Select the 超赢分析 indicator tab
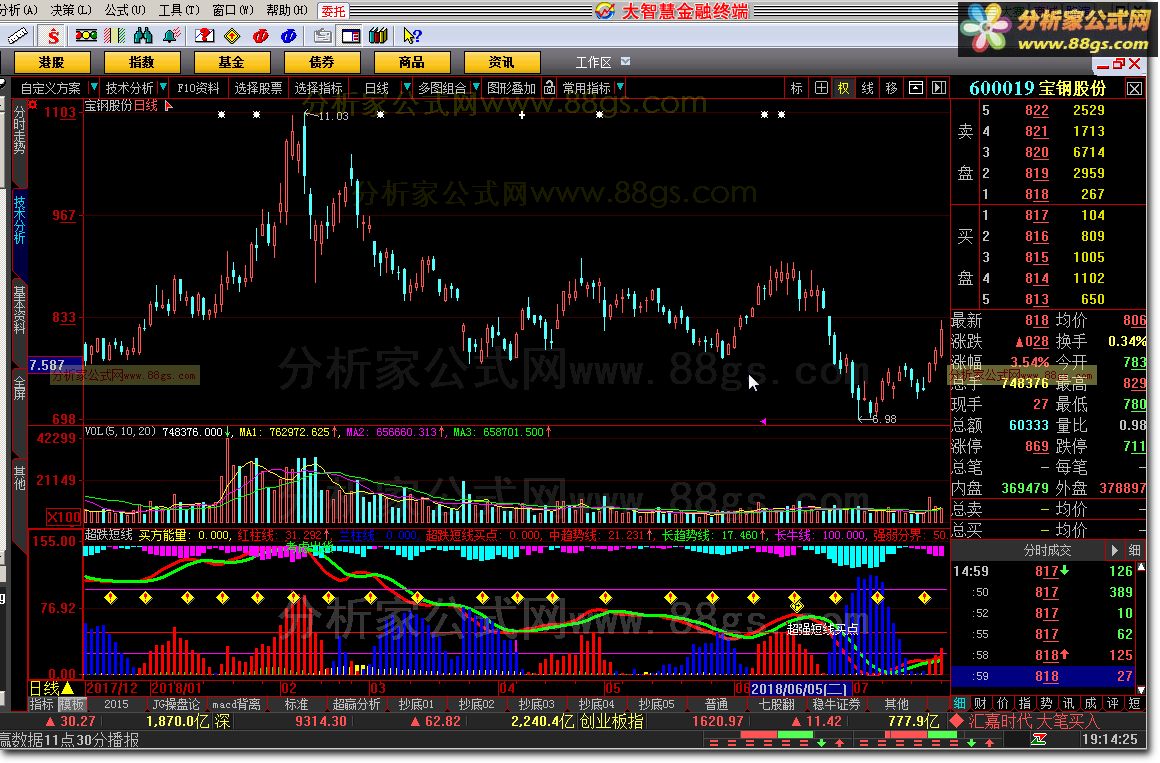 coord(357,704)
